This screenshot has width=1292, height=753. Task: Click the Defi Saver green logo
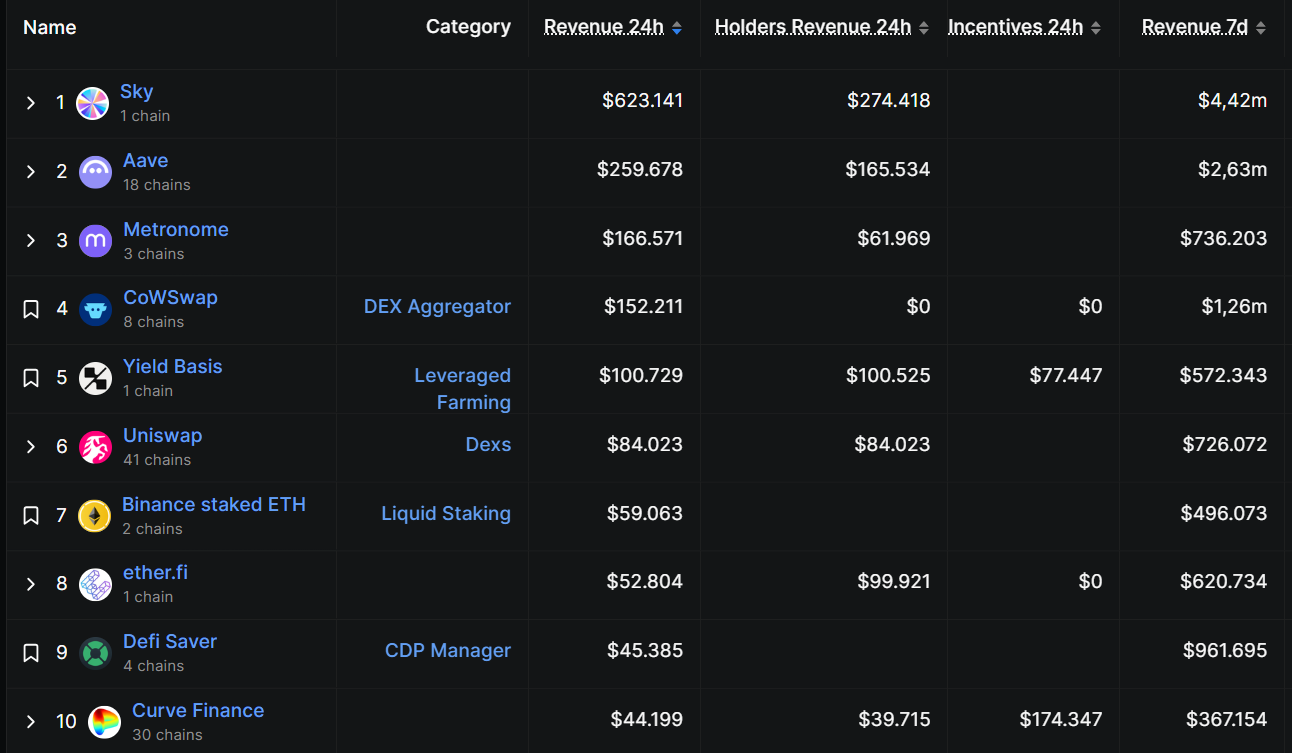(x=95, y=653)
